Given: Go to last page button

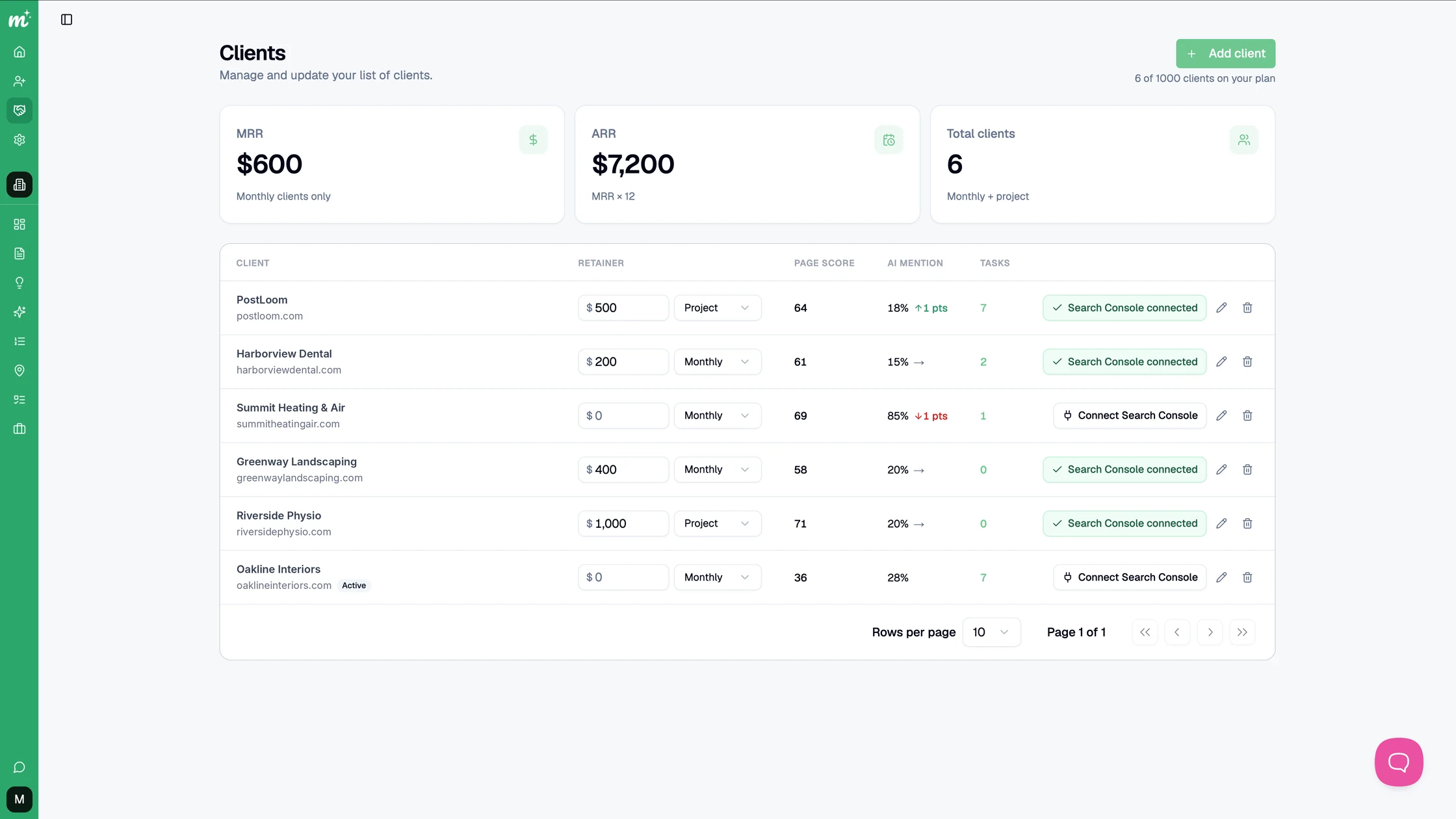Looking at the screenshot, I should click(x=1242, y=632).
